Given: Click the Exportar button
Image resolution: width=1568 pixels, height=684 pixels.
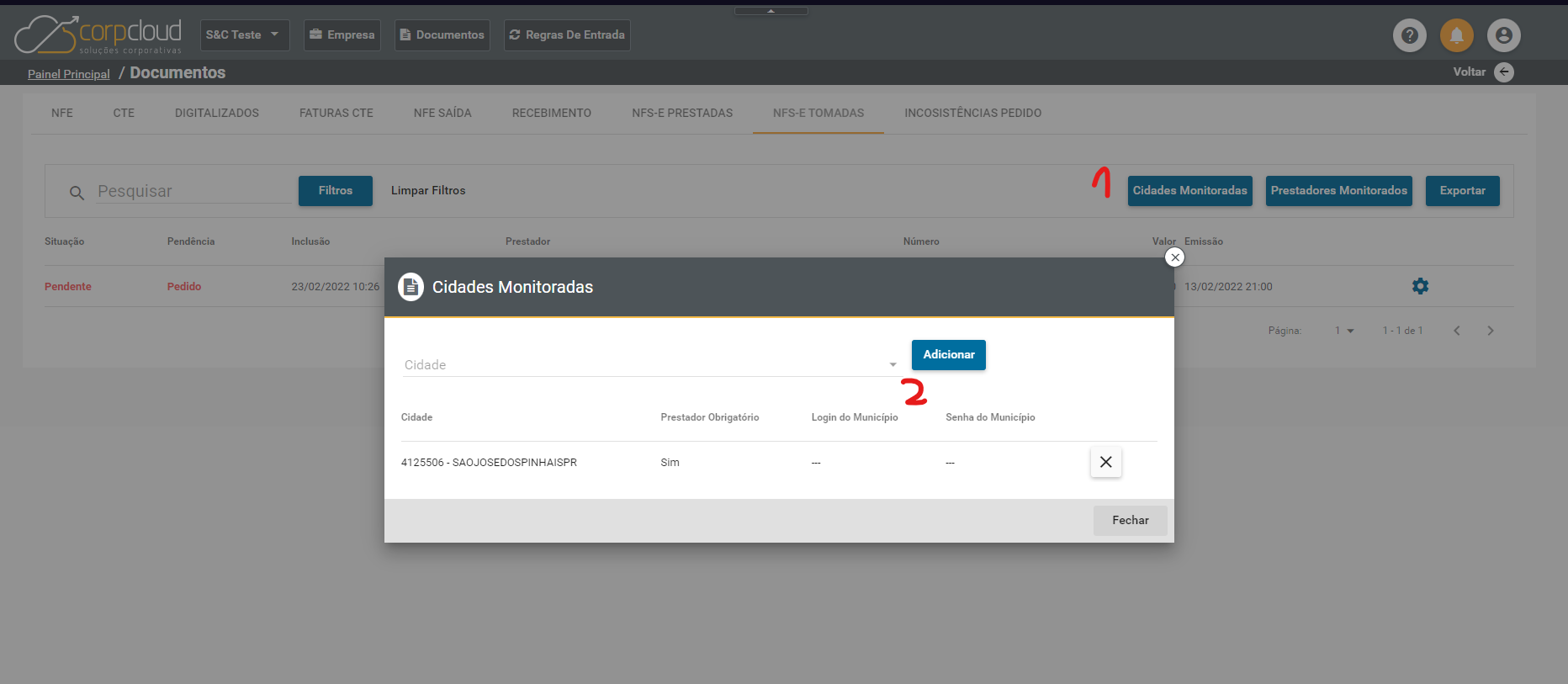Looking at the screenshot, I should click(1463, 191).
